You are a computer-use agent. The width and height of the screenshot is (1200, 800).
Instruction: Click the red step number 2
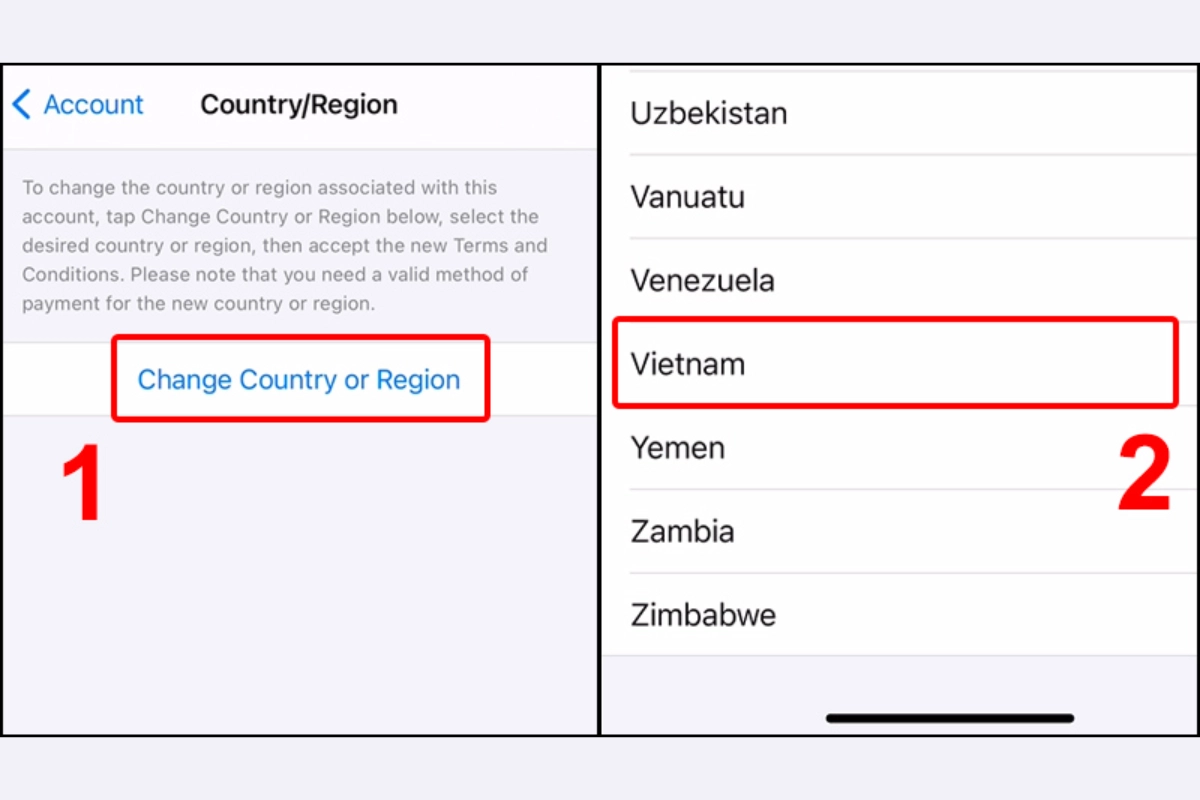pos(1143,476)
